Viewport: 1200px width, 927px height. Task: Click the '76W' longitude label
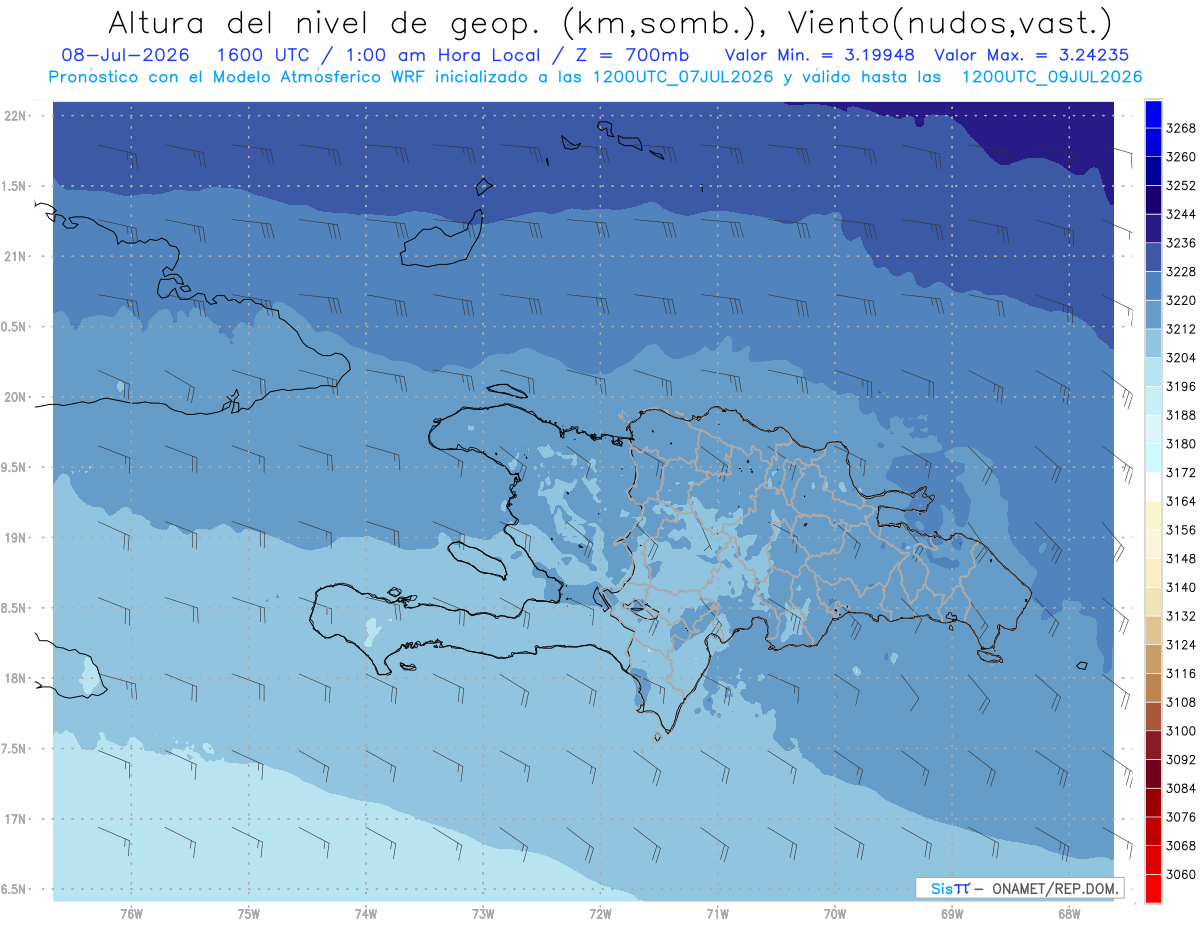point(131,914)
